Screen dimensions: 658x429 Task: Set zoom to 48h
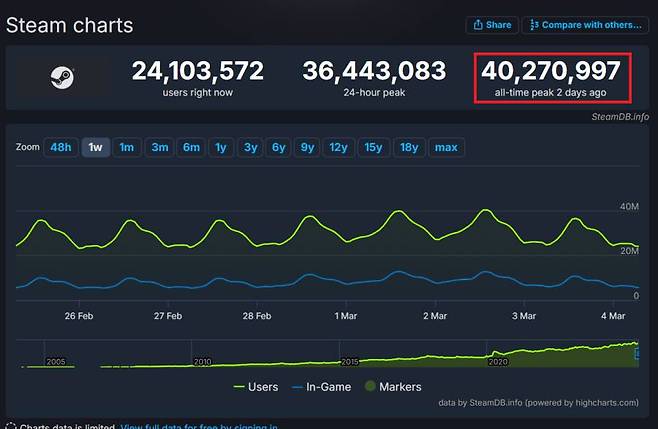61,147
